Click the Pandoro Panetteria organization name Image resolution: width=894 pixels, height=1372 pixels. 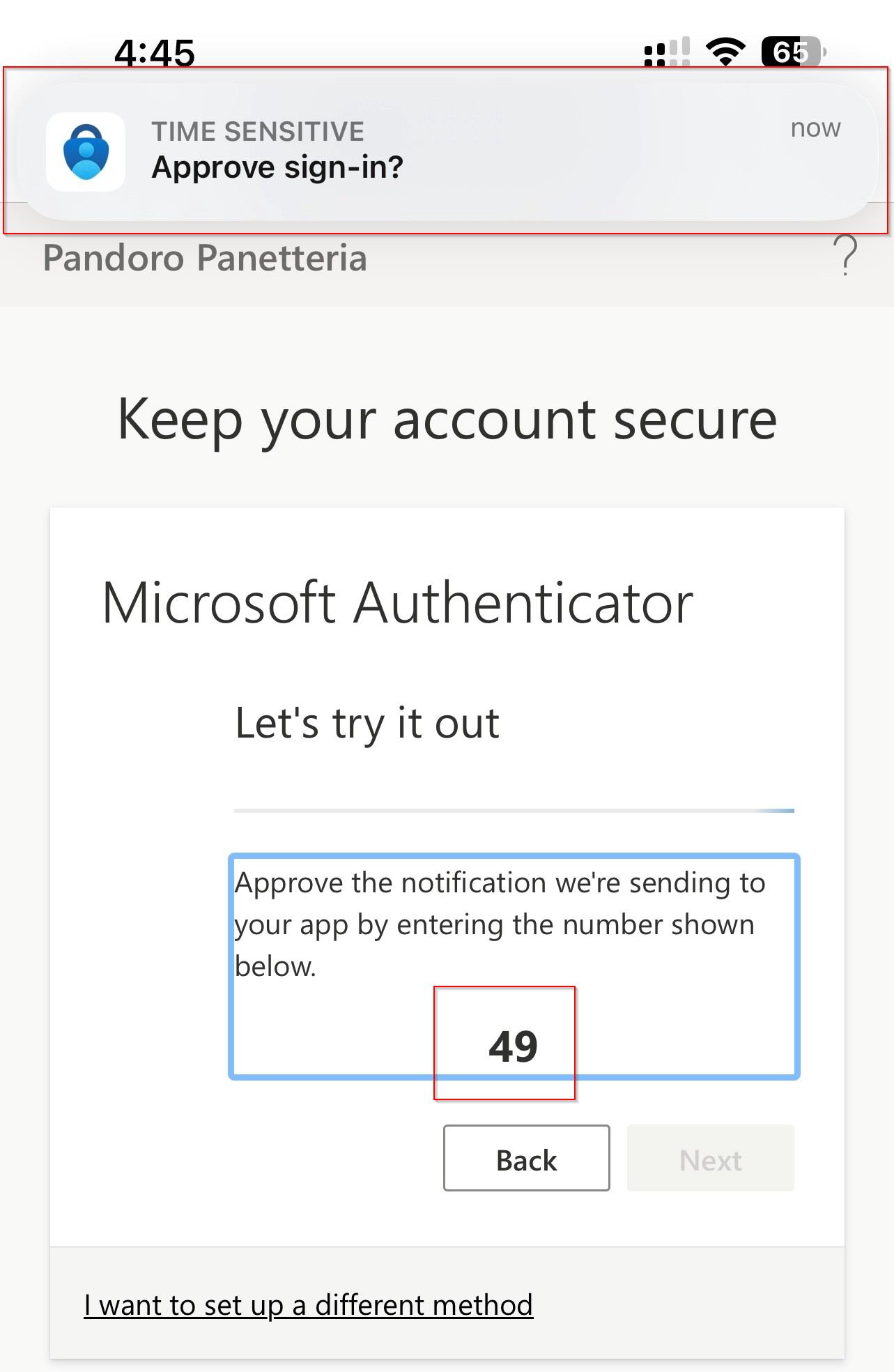[x=205, y=258]
